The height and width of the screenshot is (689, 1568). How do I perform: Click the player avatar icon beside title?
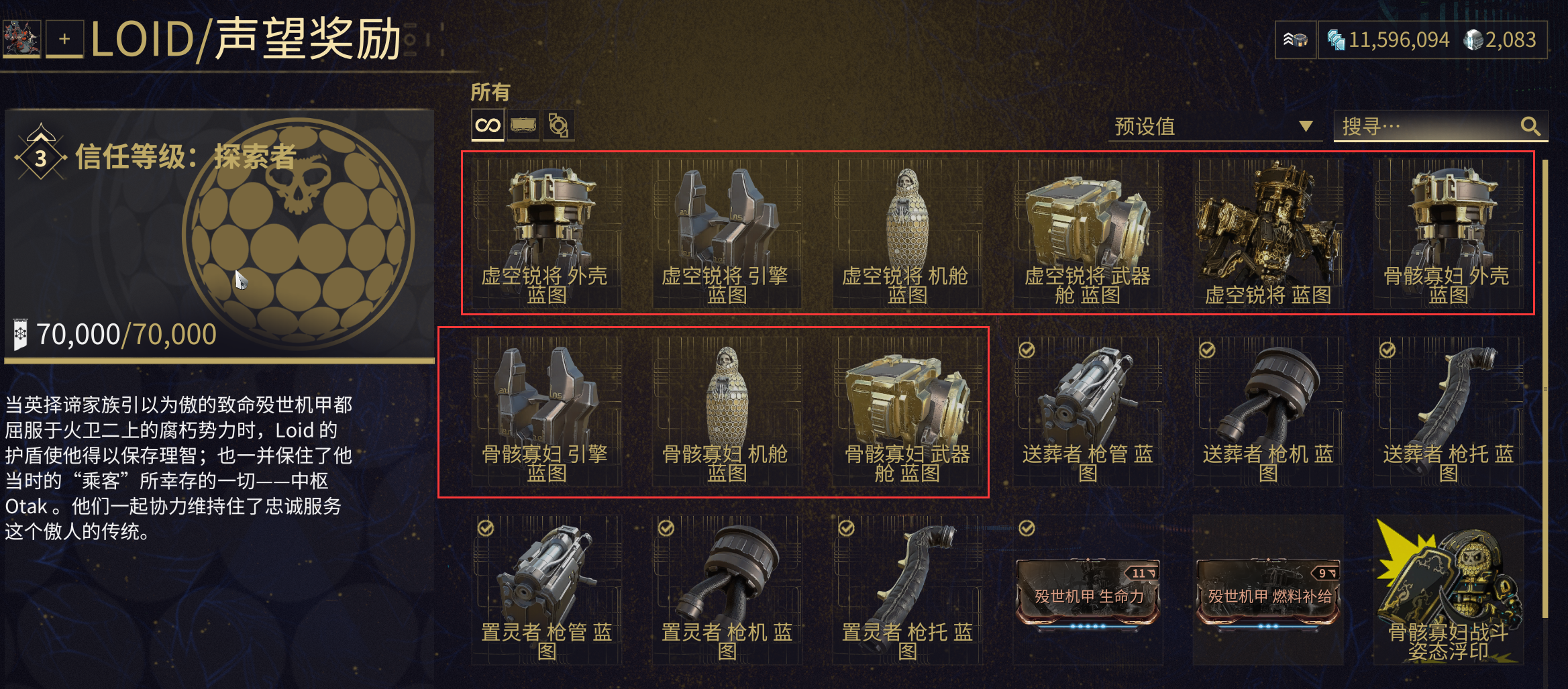click(x=22, y=38)
